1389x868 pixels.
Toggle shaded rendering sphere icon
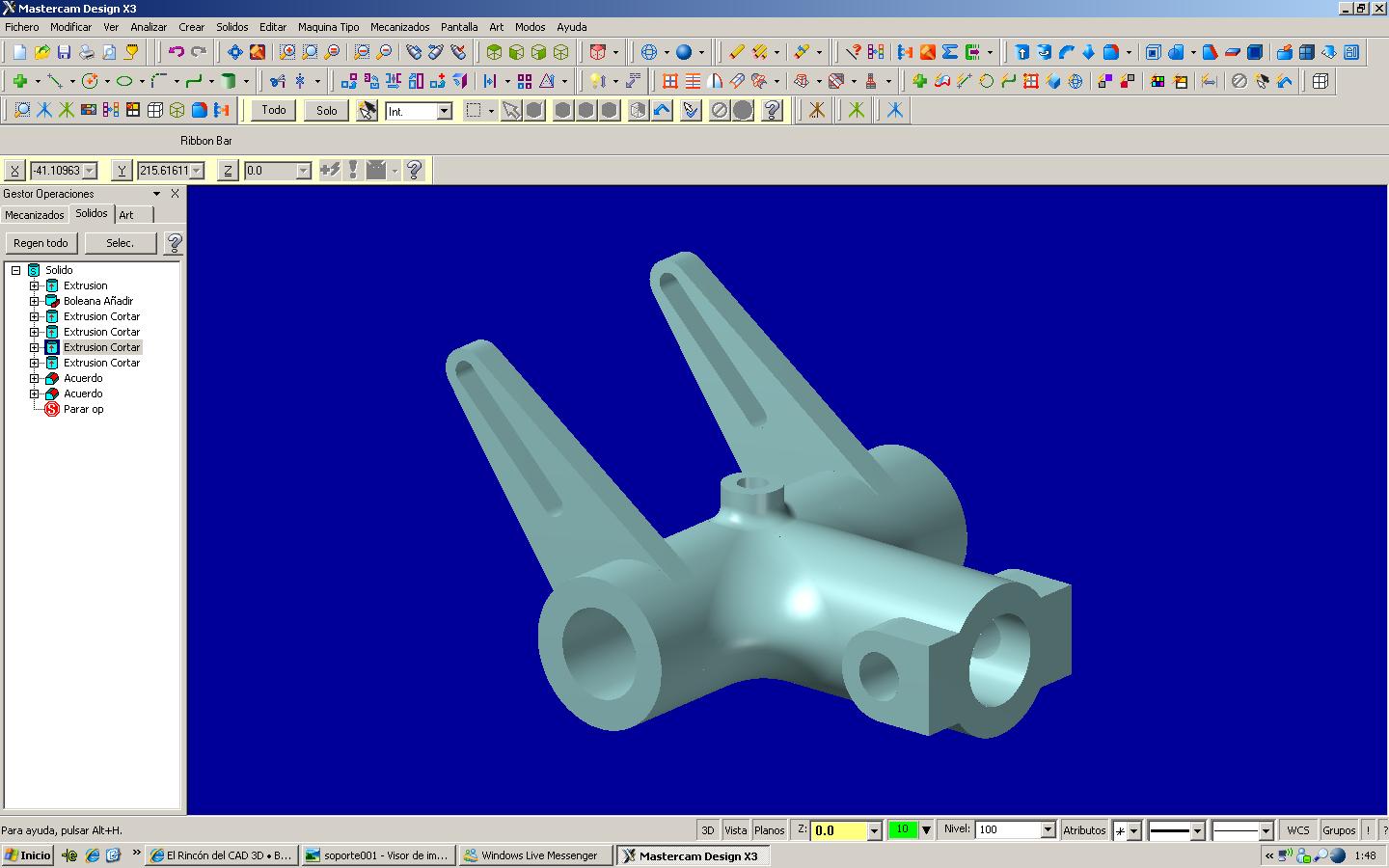point(684,52)
